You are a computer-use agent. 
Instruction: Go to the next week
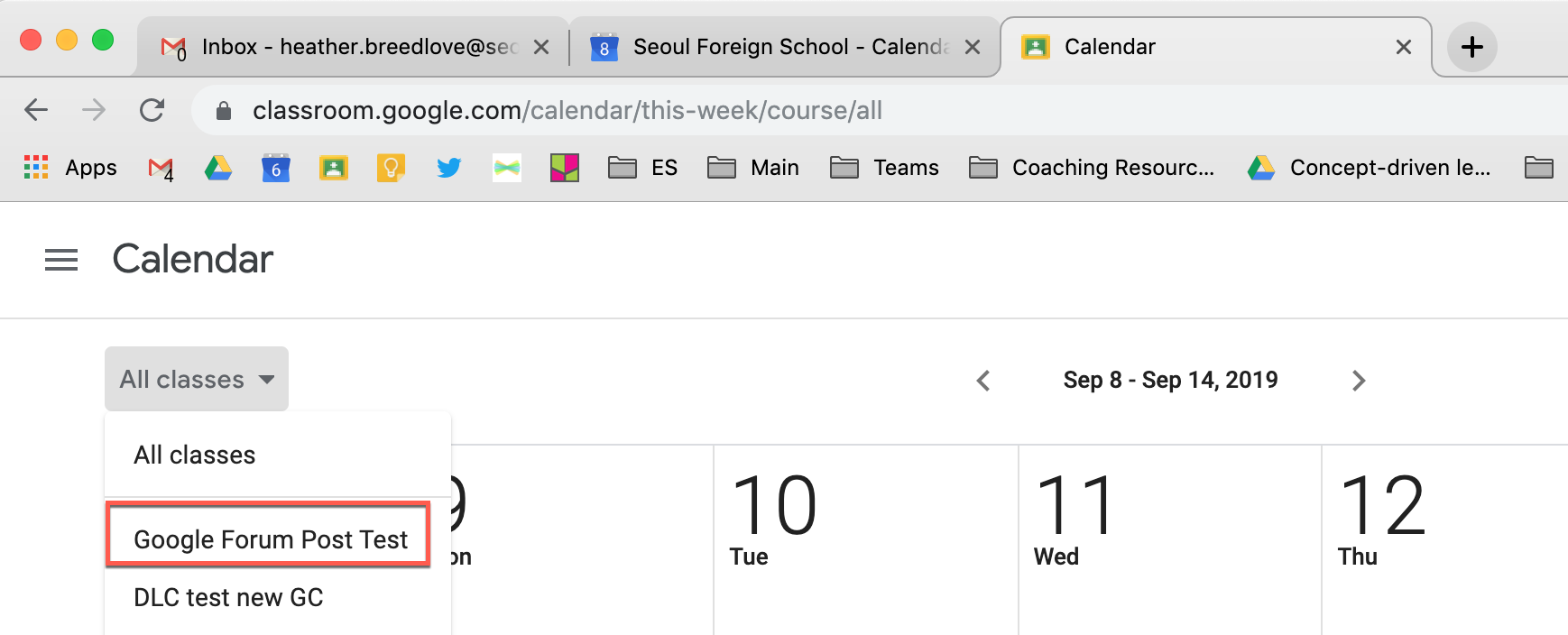pyautogui.click(x=1359, y=381)
